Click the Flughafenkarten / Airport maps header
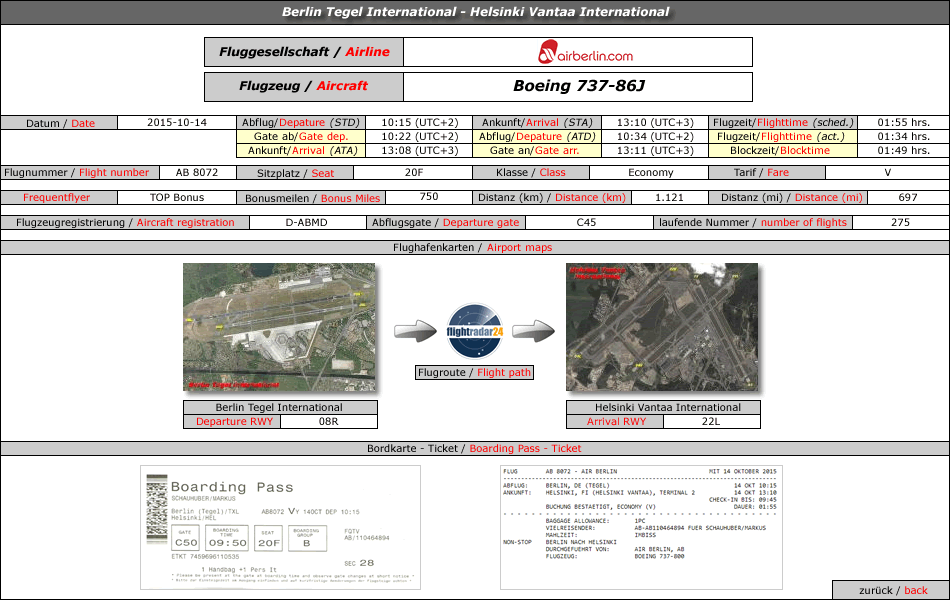 pos(473,247)
